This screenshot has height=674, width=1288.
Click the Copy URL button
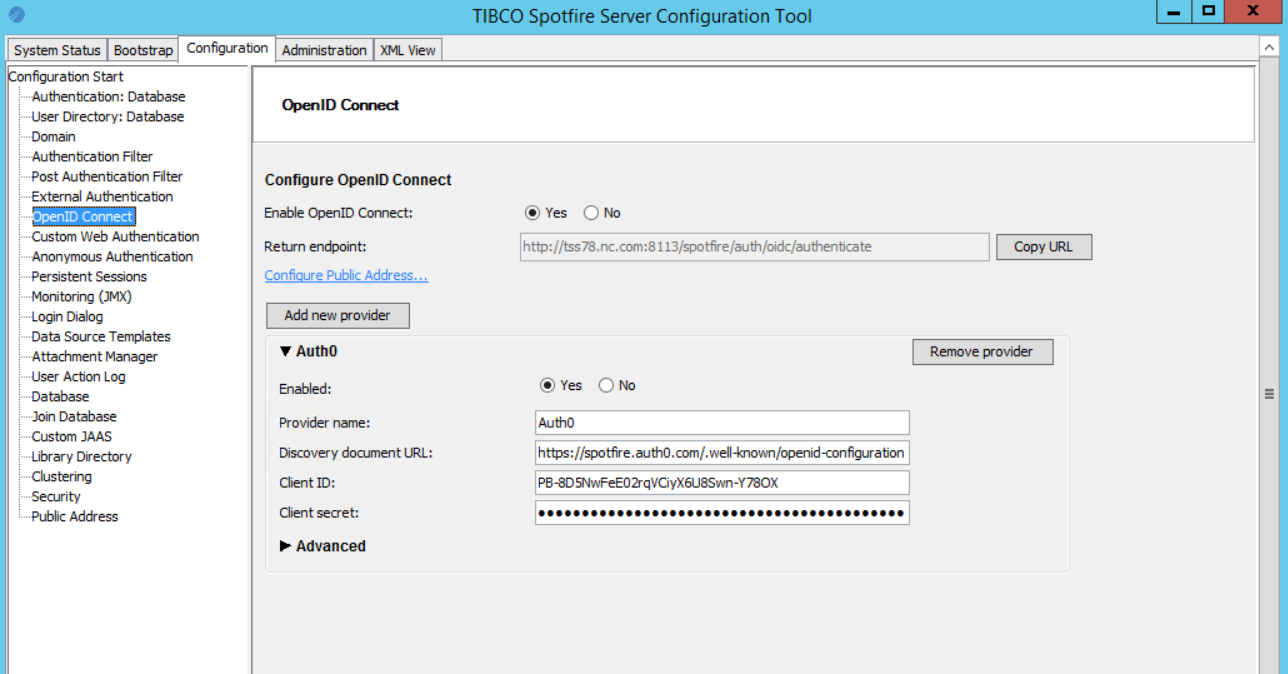1044,247
